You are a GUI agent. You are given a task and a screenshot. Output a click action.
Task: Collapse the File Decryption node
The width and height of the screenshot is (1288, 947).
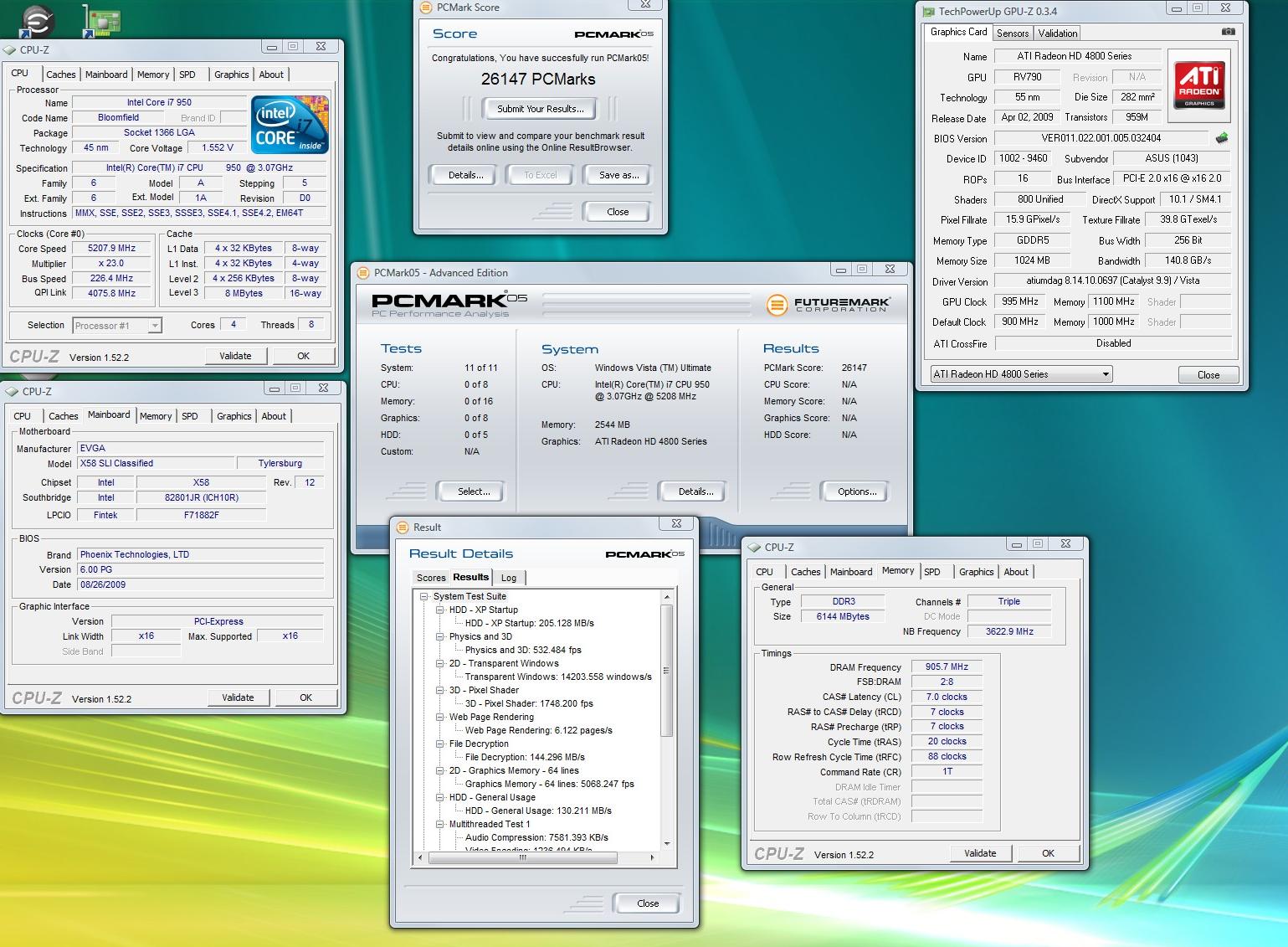[x=440, y=744]
